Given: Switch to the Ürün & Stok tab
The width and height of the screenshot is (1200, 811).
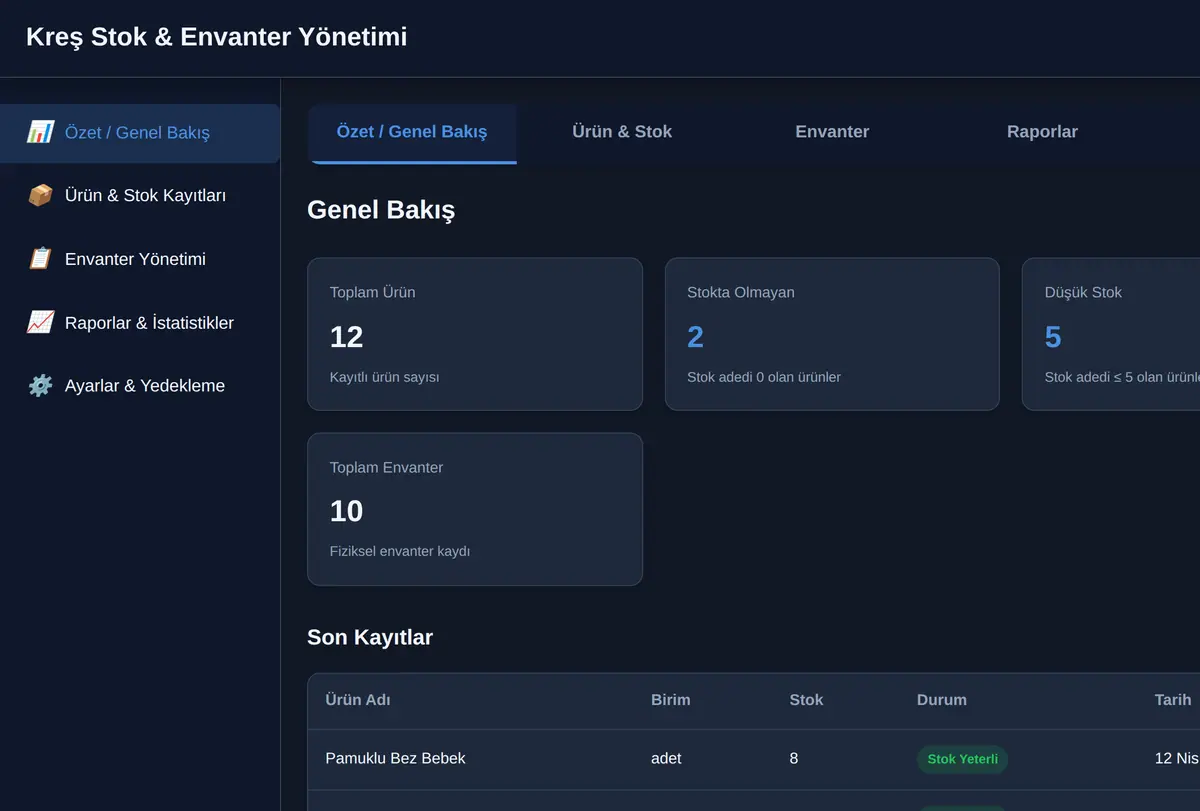Looking at the screenshot, I should pos(622,132).
